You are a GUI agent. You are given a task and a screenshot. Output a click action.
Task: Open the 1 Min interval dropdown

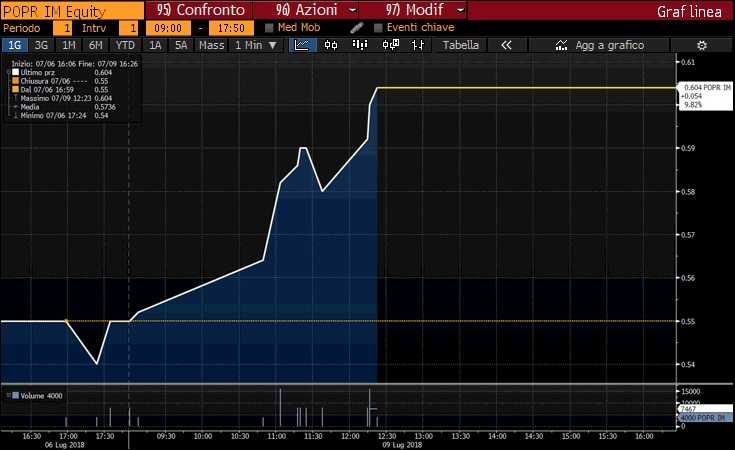[x=254, y=45]
